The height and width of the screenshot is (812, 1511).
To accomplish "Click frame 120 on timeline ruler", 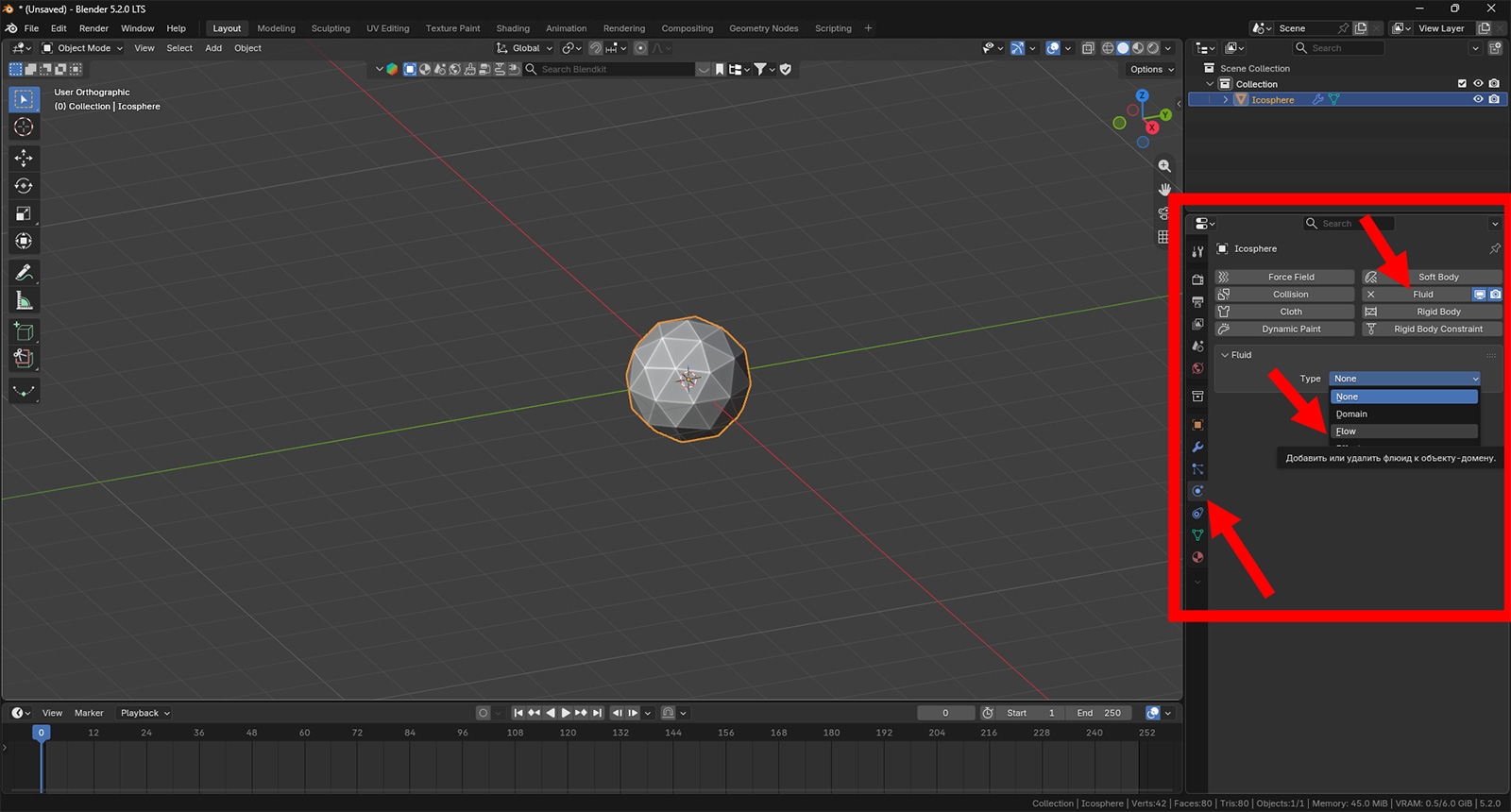I will (x=568, y=733).
